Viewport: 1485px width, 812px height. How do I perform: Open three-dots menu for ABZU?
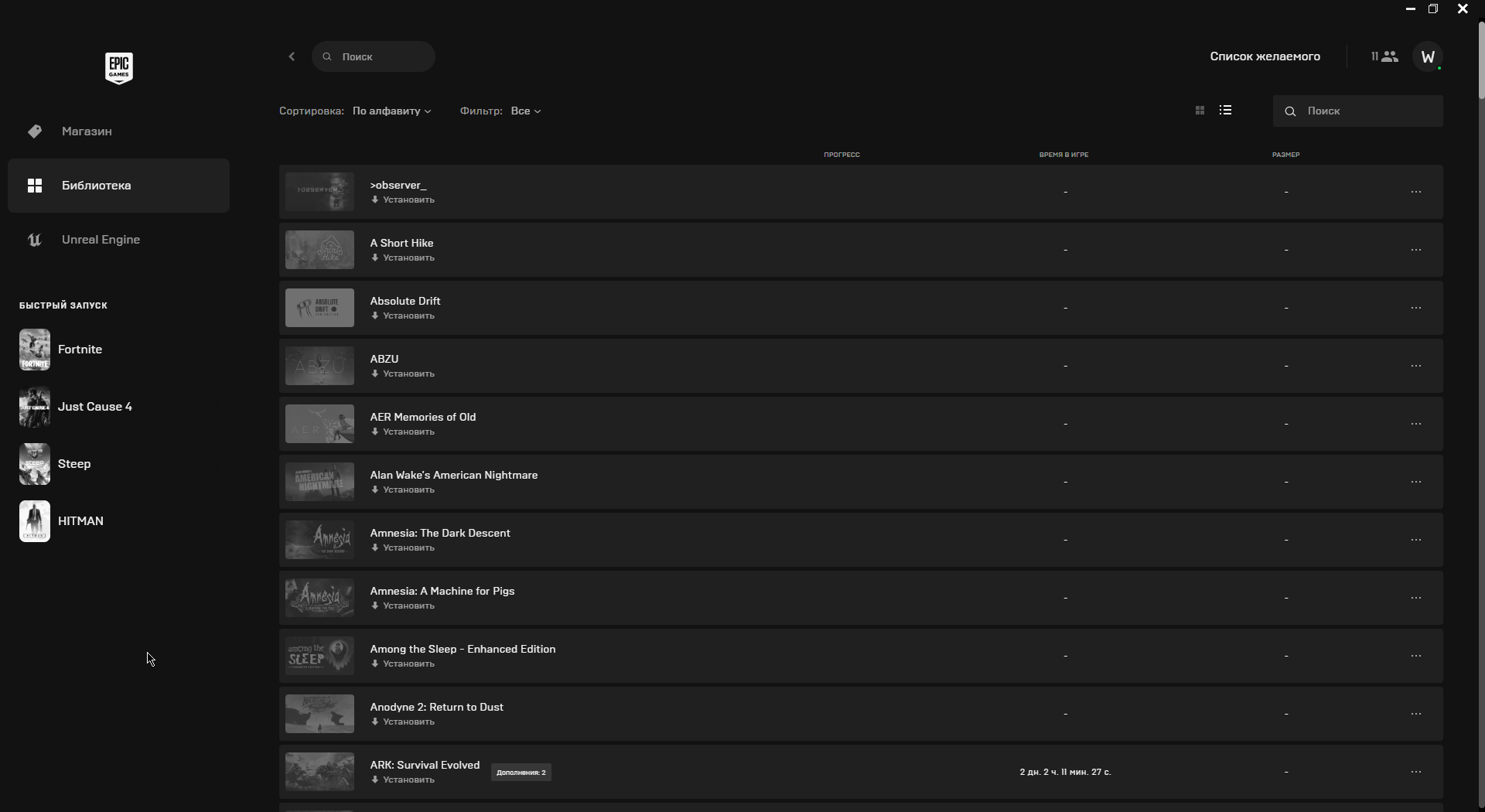pos(1415,366)
